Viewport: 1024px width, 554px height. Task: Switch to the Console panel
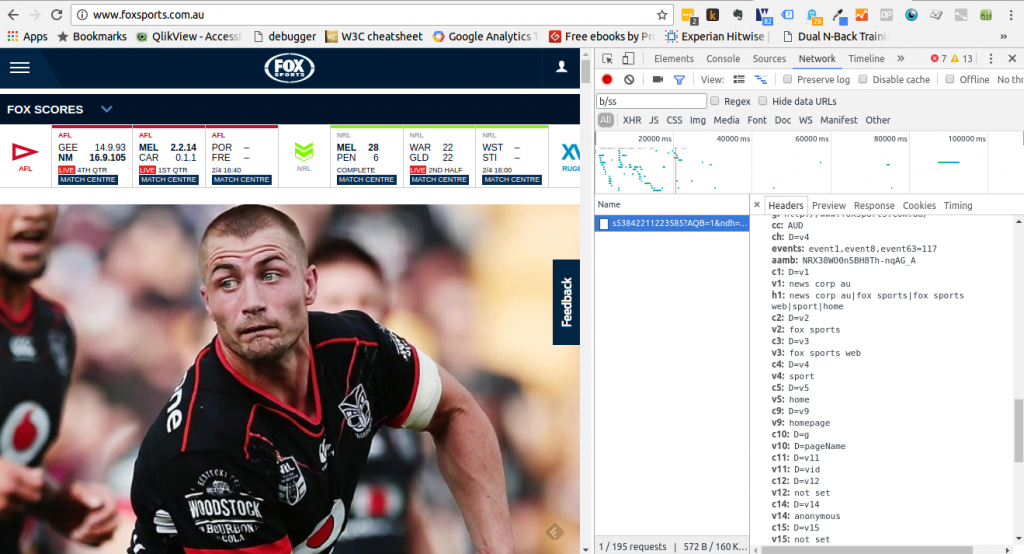723,59
